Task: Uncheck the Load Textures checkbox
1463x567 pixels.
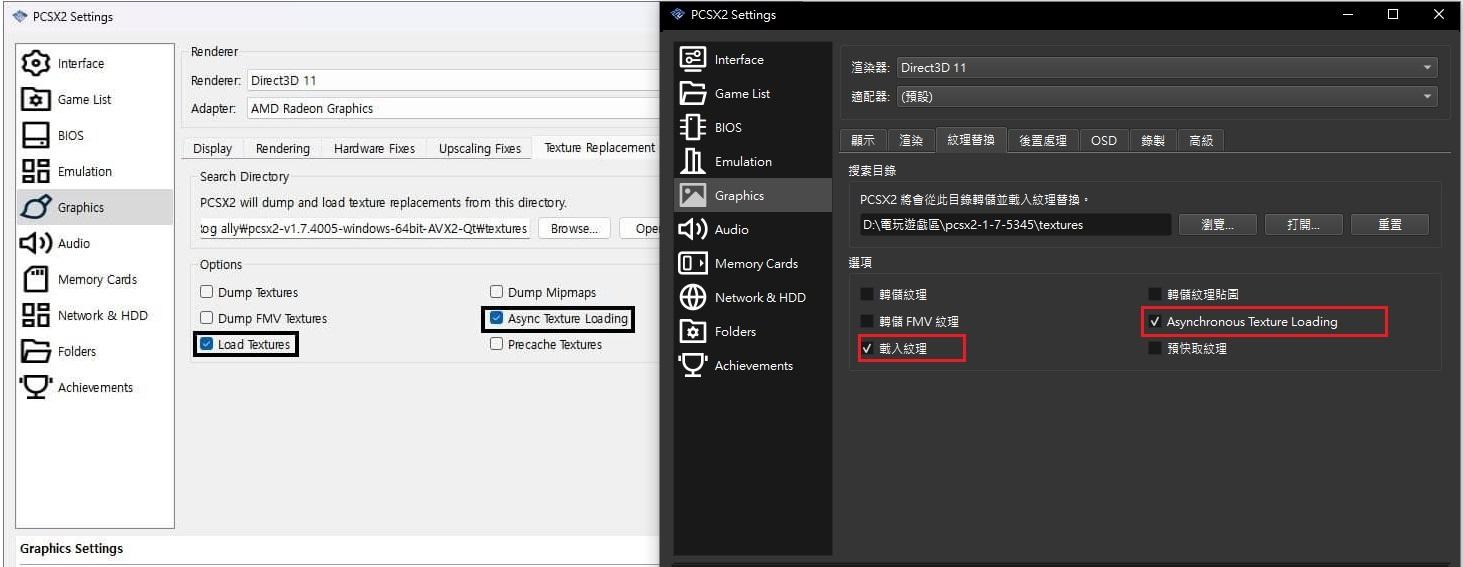Action: pyautogui.click(x=207, y=344)
